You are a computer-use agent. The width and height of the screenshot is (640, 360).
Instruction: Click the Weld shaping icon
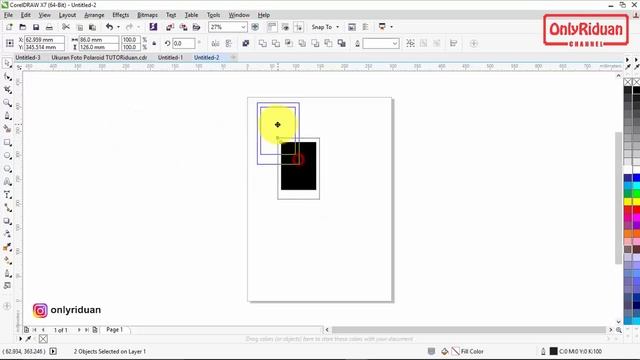point(263,43)
